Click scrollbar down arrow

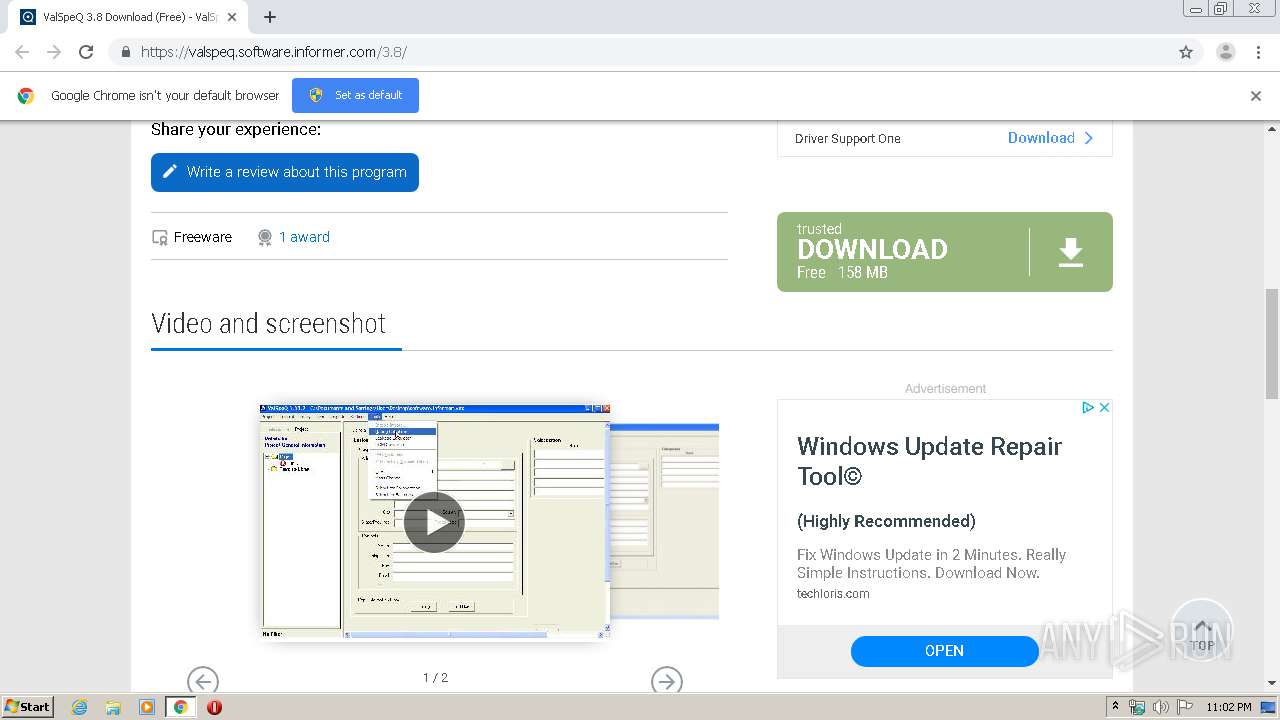point(1272,683)
